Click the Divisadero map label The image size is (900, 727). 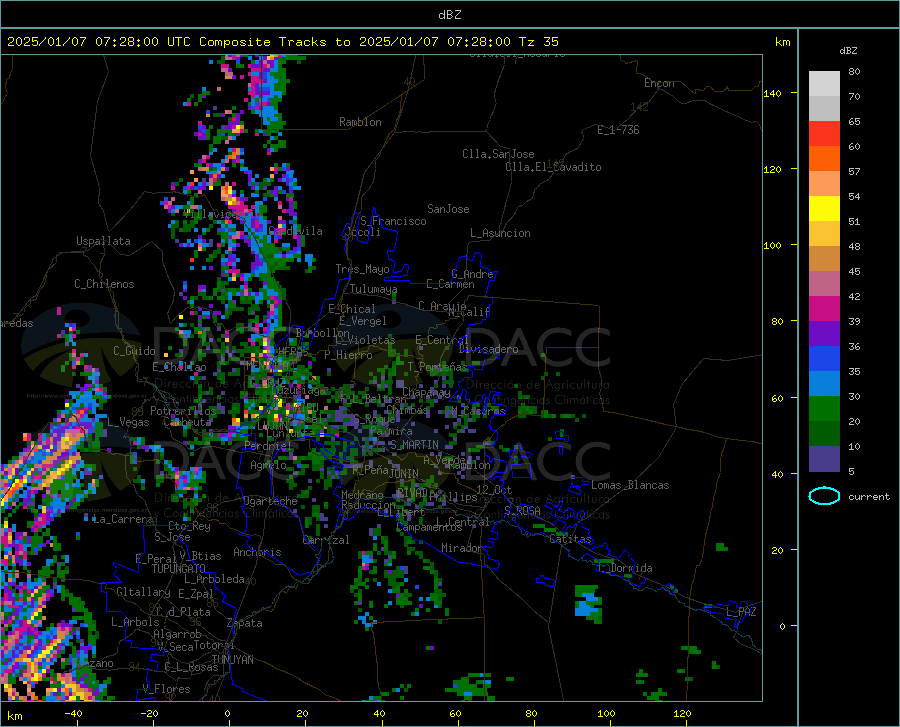[488, 349]
